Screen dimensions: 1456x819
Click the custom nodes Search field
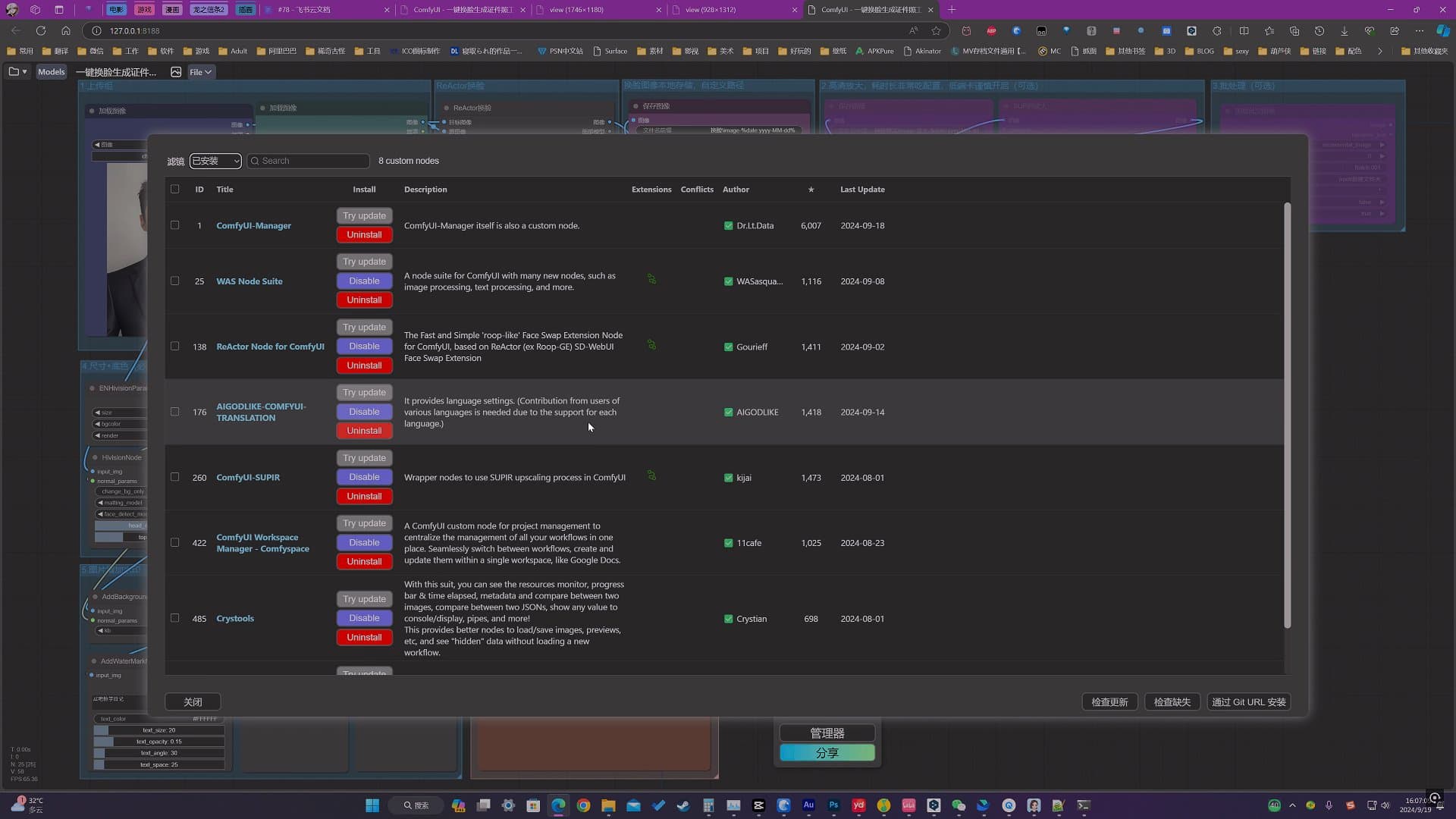pyautogui.click(x=309, y=161)
